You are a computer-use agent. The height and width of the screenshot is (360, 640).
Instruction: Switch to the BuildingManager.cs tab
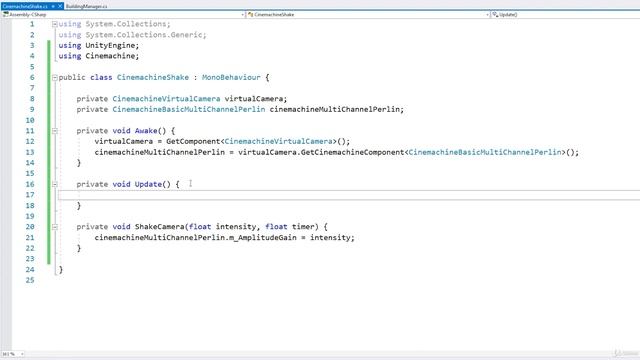point(86,7)
